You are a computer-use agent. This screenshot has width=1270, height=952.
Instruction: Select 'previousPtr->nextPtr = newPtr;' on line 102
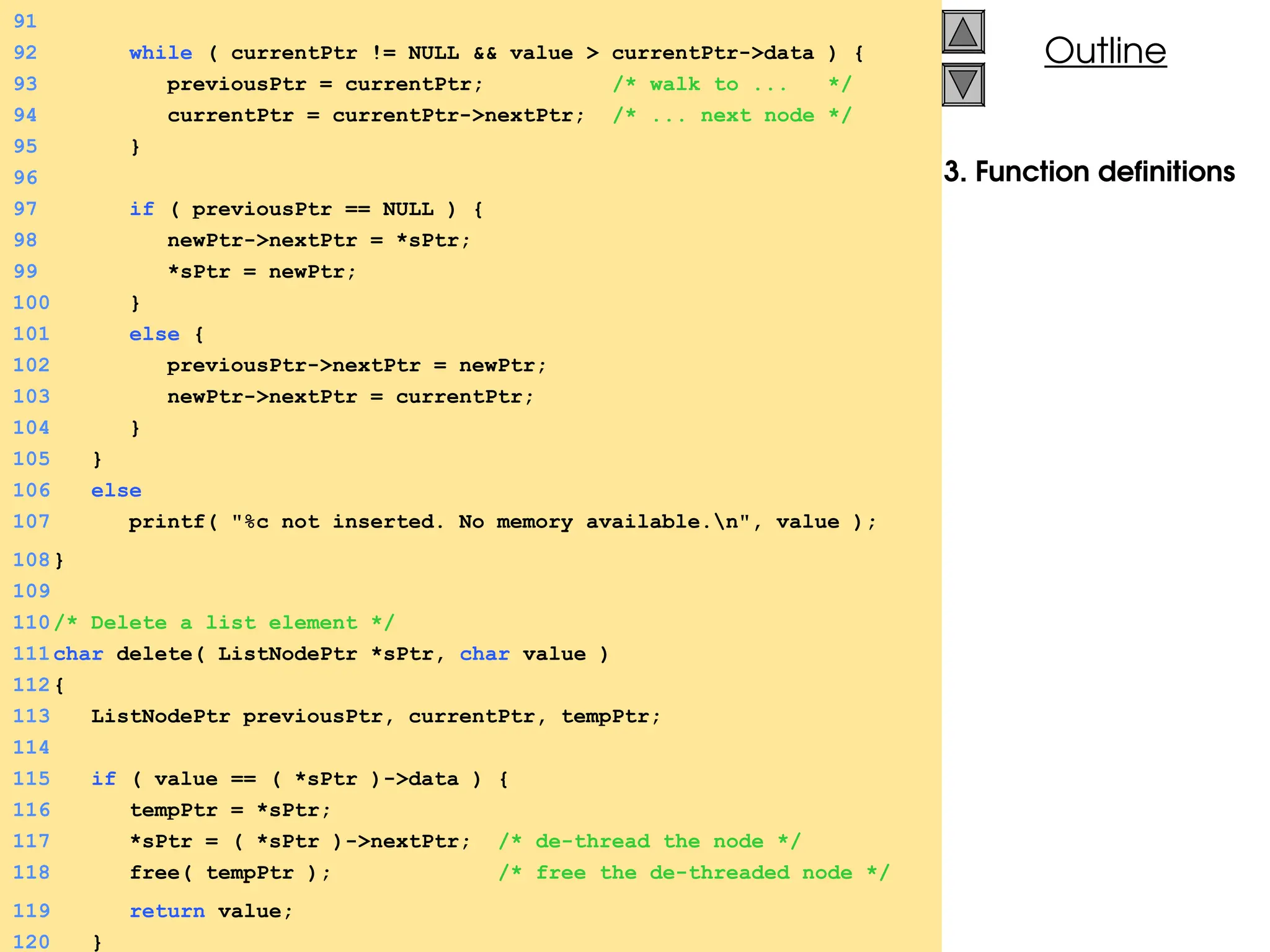pyautogui.click(x=357, y=365)
